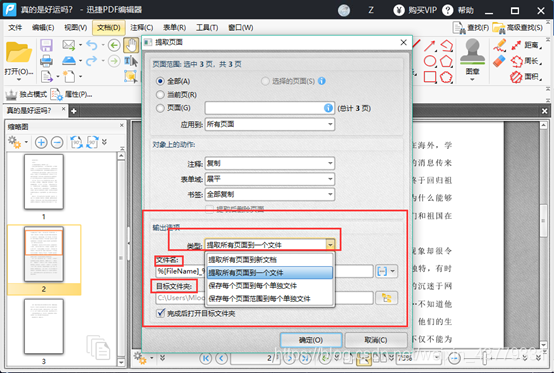
Task: Click 查找(F) search button
Action: point(471,28)
